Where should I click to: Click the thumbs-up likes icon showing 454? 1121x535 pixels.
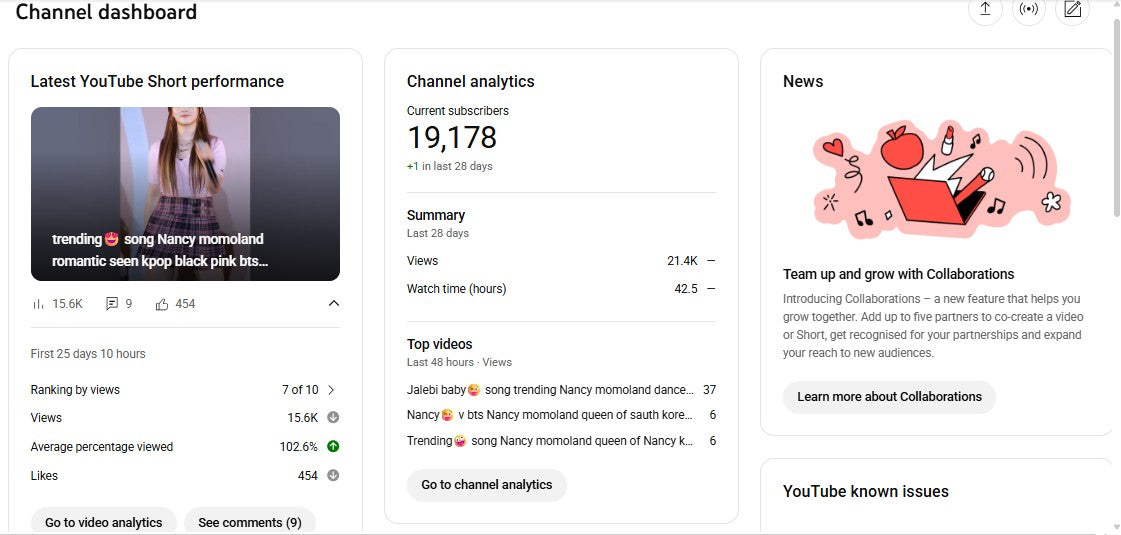[162, 304]
